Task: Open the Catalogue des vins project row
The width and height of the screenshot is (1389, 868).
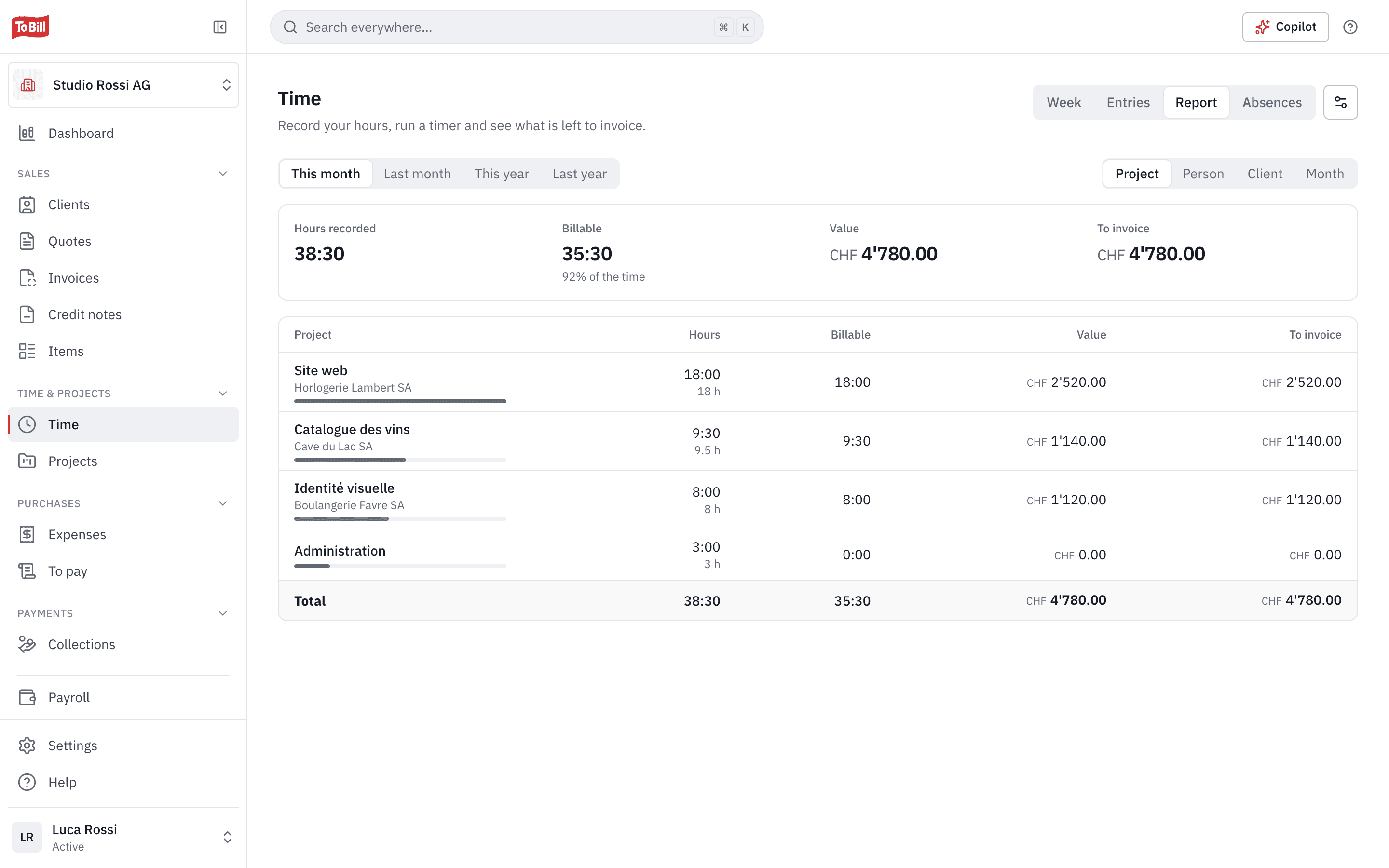Action: pyautogui.click(x=817, y=441)
